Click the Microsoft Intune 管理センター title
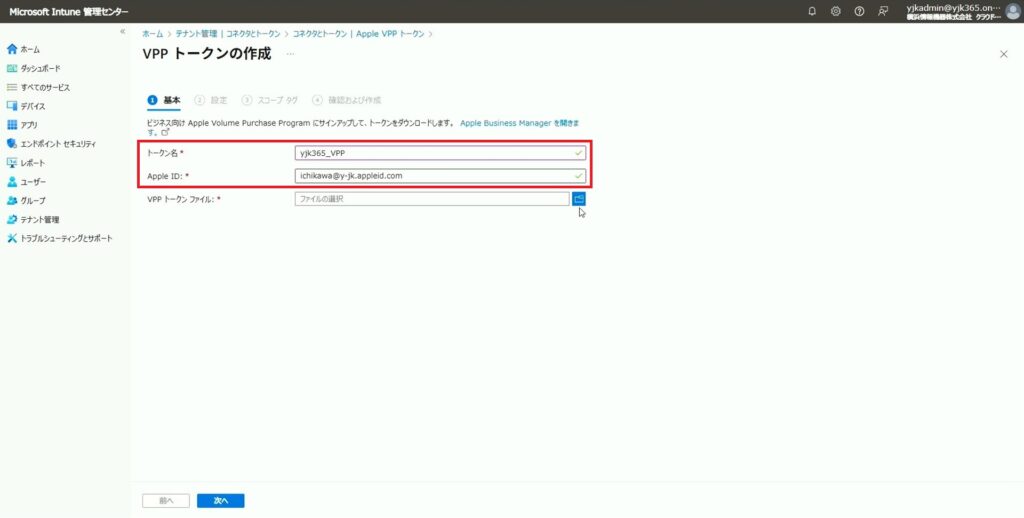The height and width of the screenshot is (518, 1024). pos(69,12)
